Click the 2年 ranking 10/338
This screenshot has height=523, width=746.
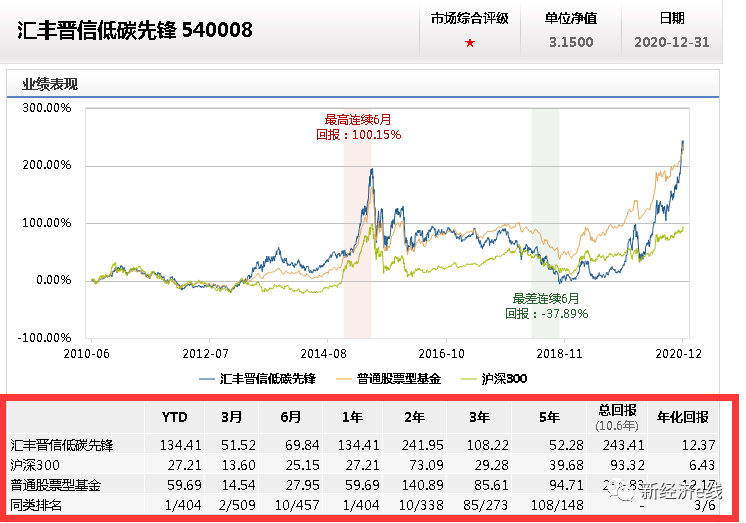pos(421,505)
